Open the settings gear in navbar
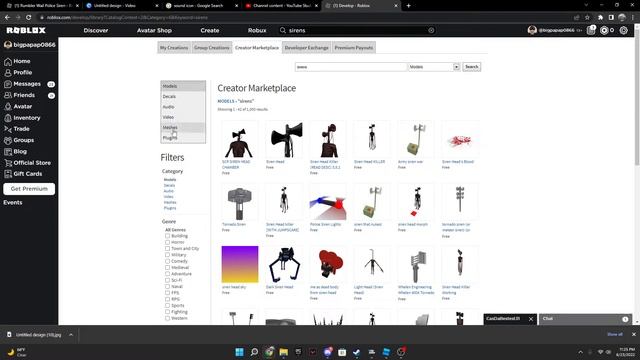The width and height of the screenshot is (640, 360). (x=623, y=30)
